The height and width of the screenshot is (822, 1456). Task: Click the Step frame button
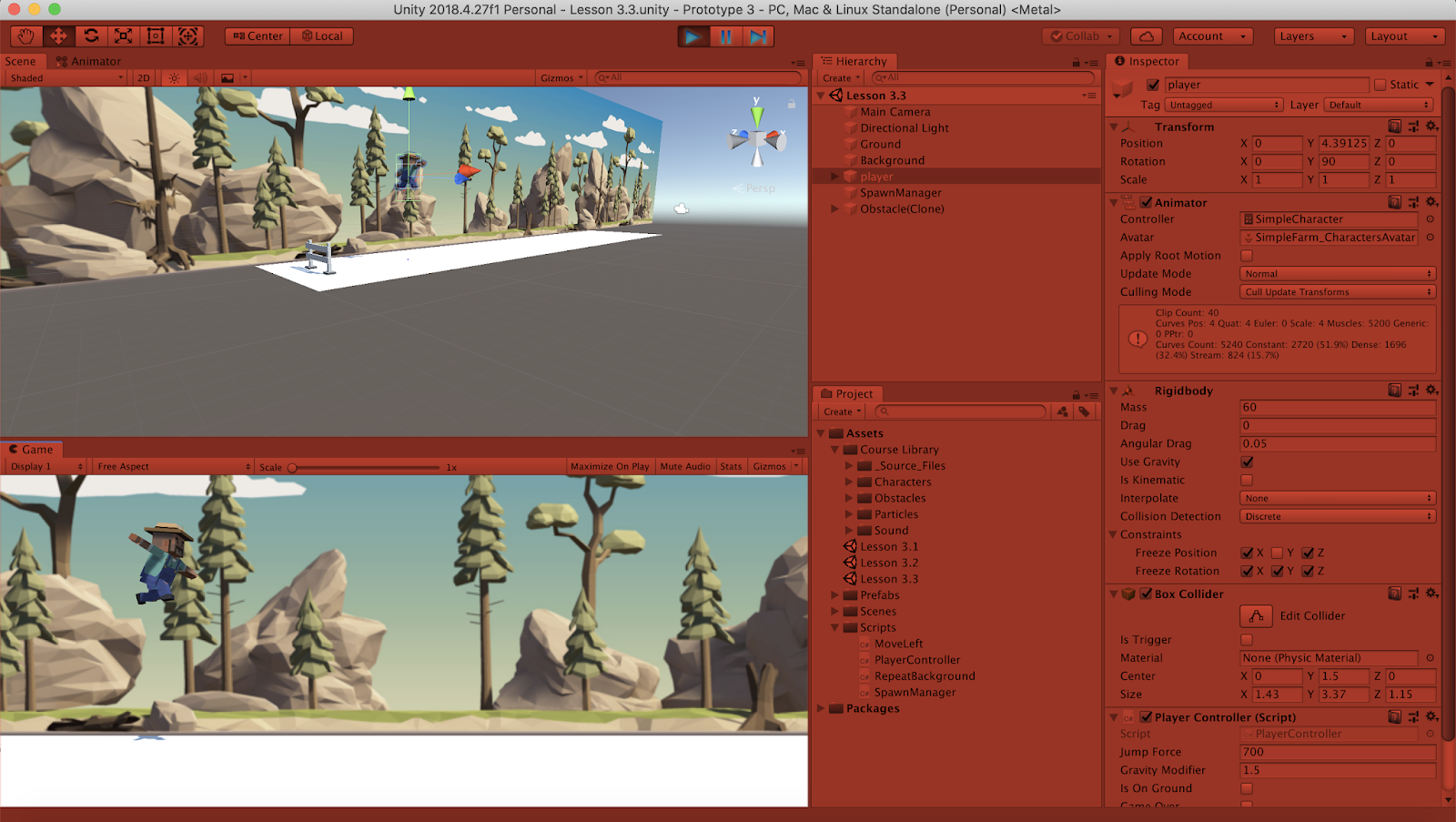tap(758, 36)
